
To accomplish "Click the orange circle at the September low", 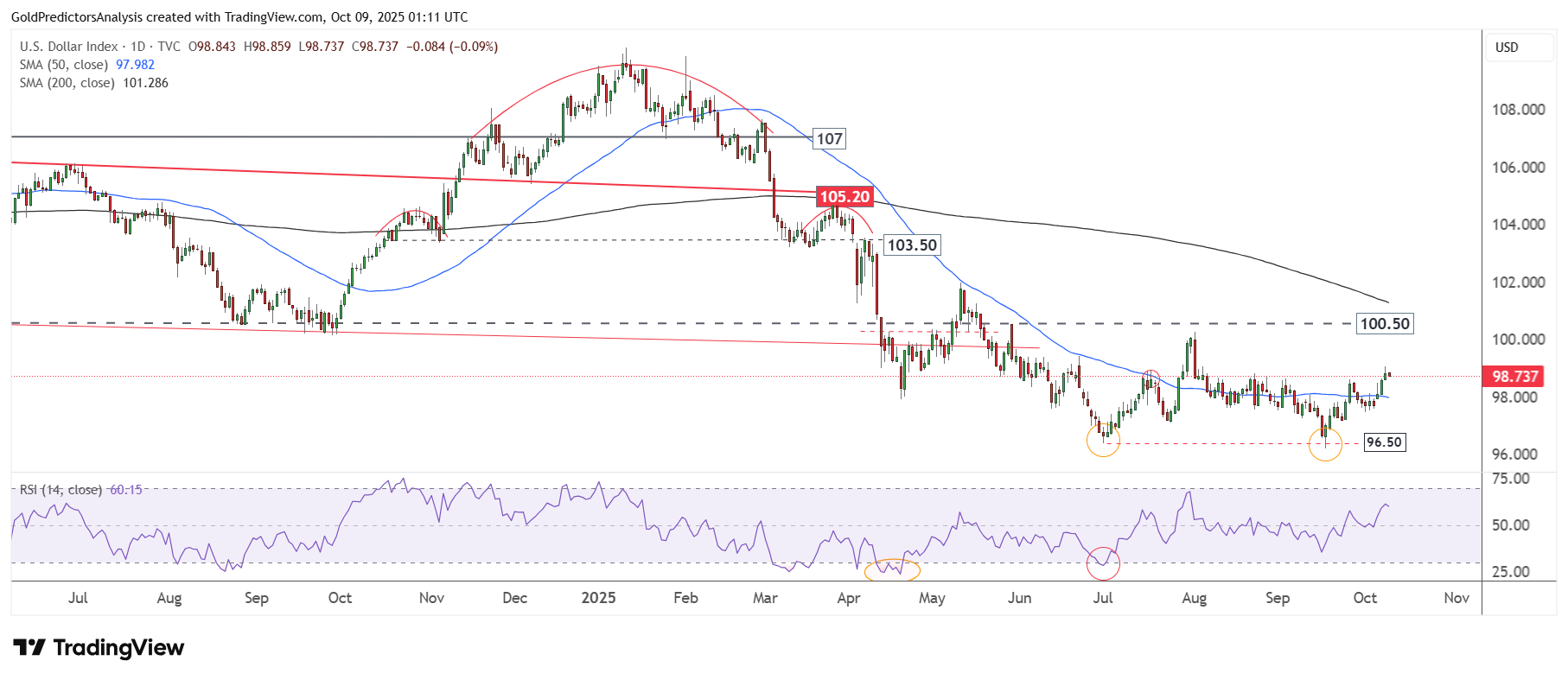I will [1325, 444].
